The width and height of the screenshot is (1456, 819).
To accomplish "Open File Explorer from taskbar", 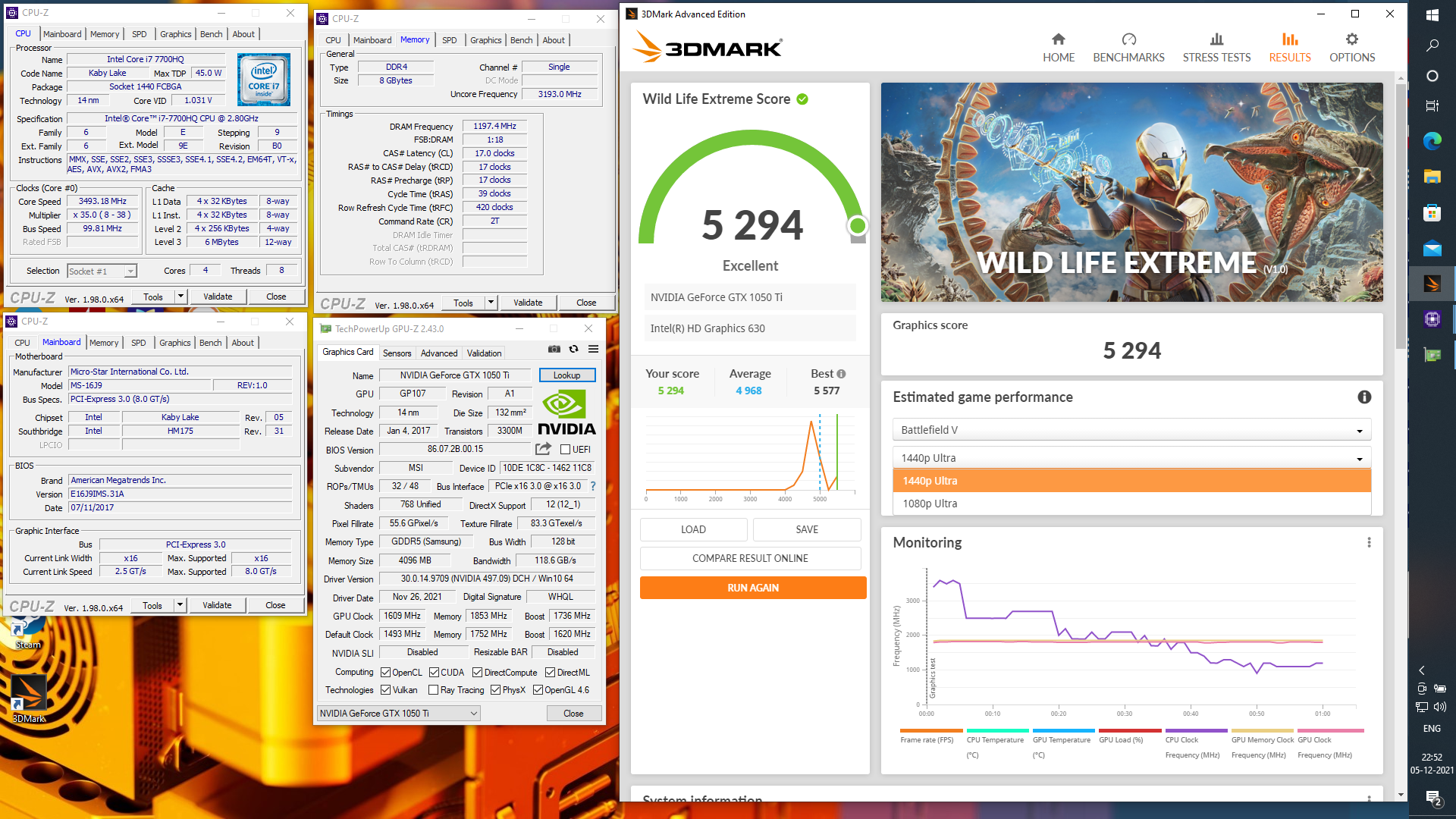I will (x=1432, y=177).
